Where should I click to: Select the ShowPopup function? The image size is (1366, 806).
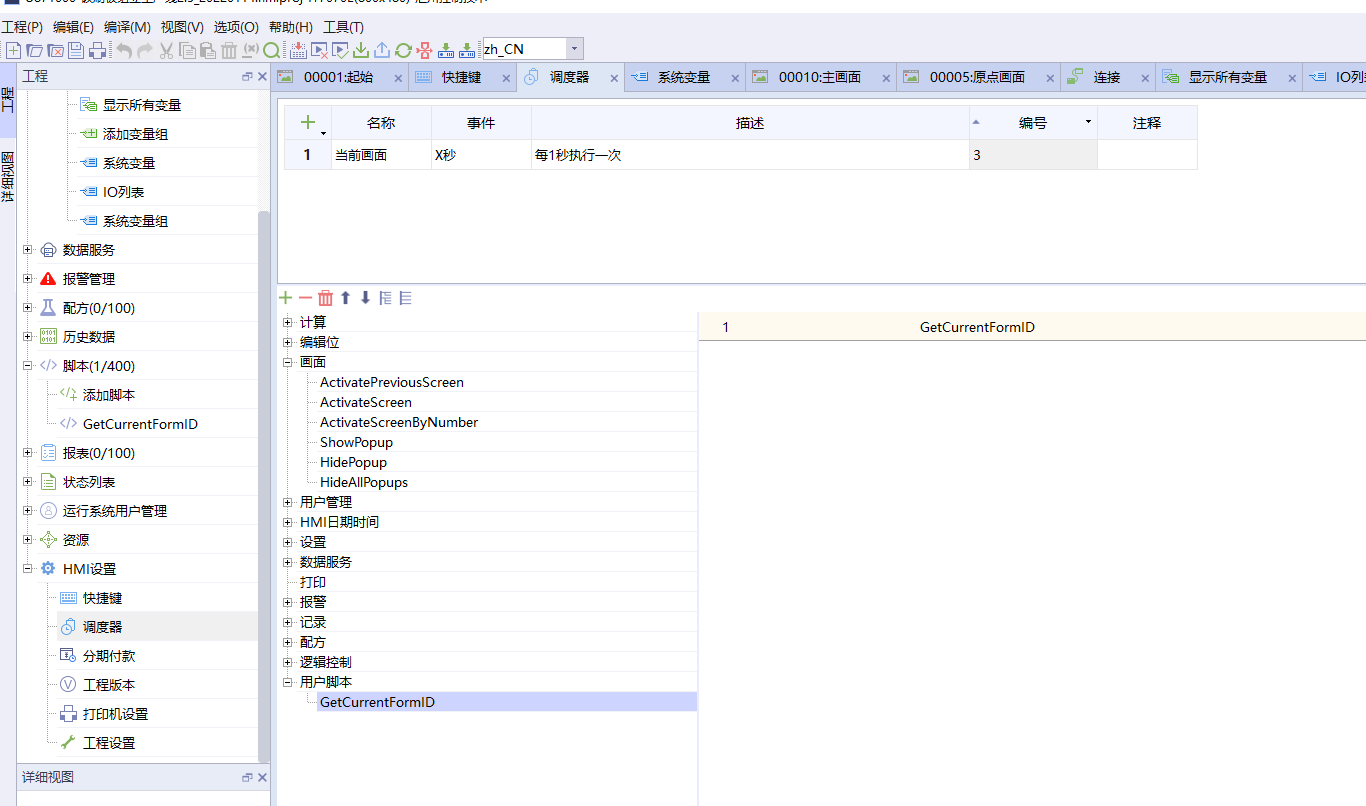(356, 442)
